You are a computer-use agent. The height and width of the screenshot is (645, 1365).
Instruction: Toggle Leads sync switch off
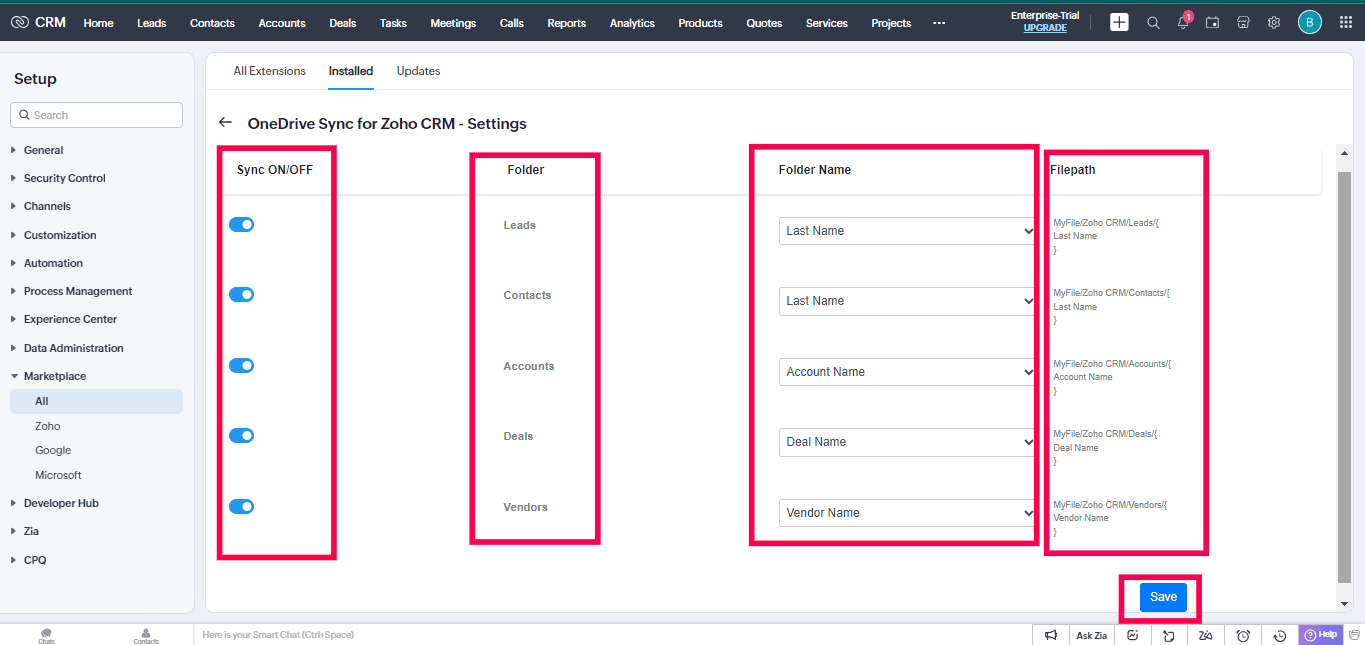pos(241,224)
